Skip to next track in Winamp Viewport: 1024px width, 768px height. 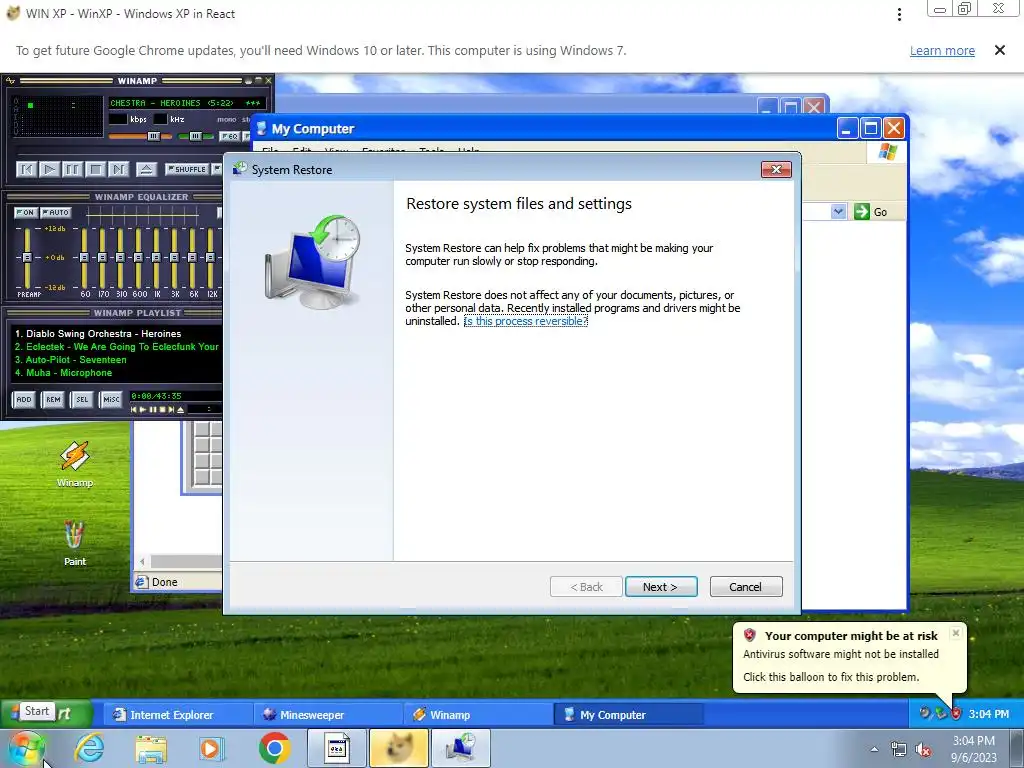[x=118, y=169]
